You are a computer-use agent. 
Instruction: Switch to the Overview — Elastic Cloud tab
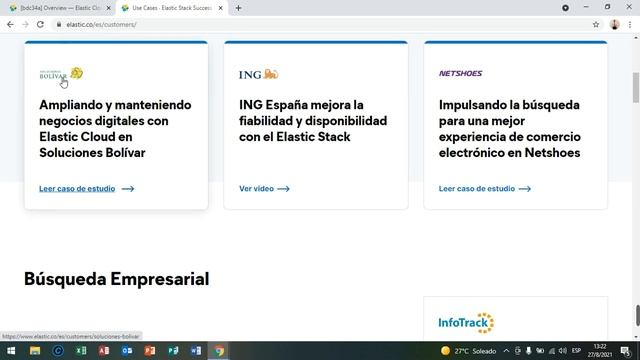pos(60,8)
